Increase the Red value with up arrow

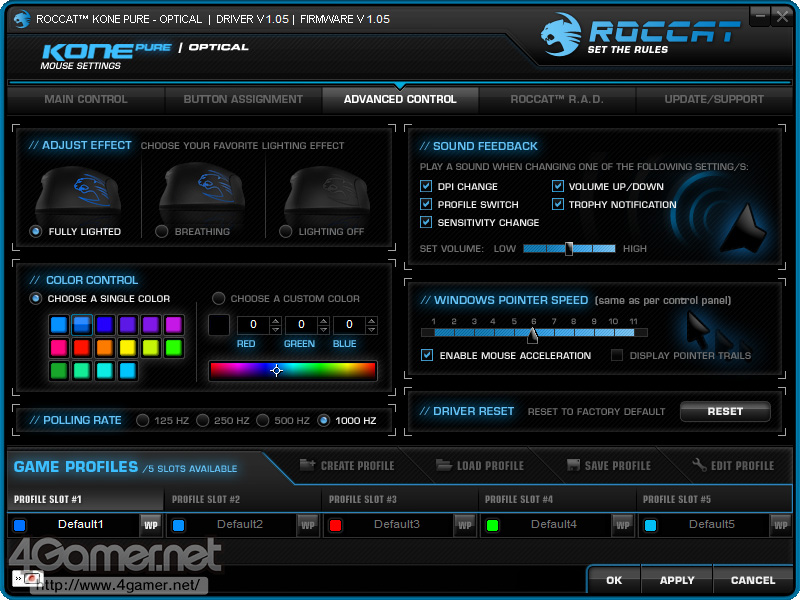click(x=276, y=321)
